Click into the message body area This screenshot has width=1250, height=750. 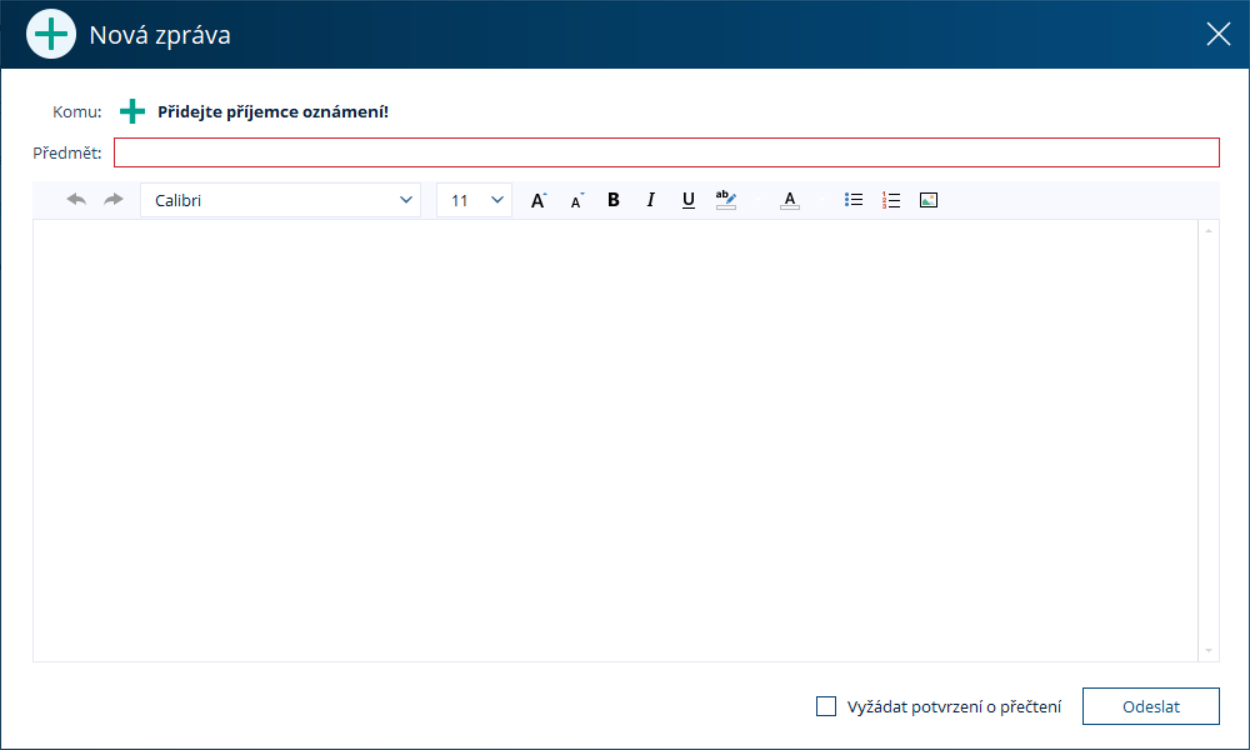click(615, 440)
